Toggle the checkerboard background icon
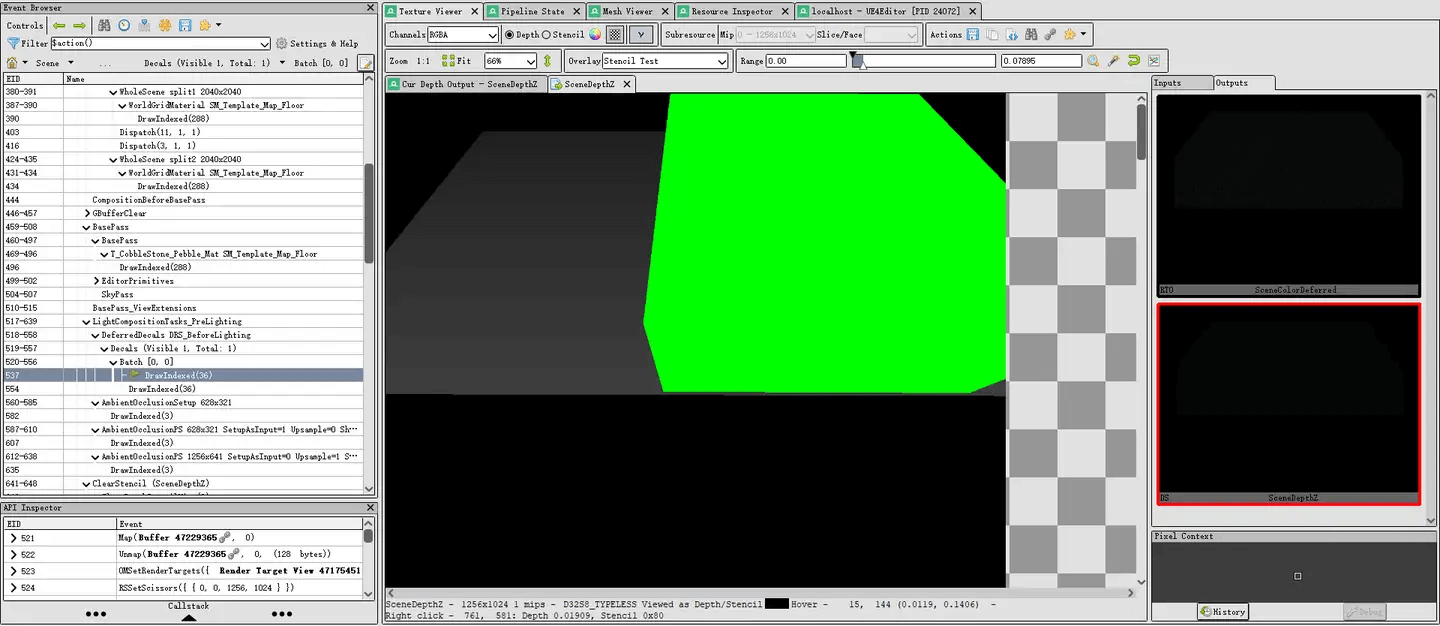This screenshot has width=1440, height=626. (x=615, y=34)
